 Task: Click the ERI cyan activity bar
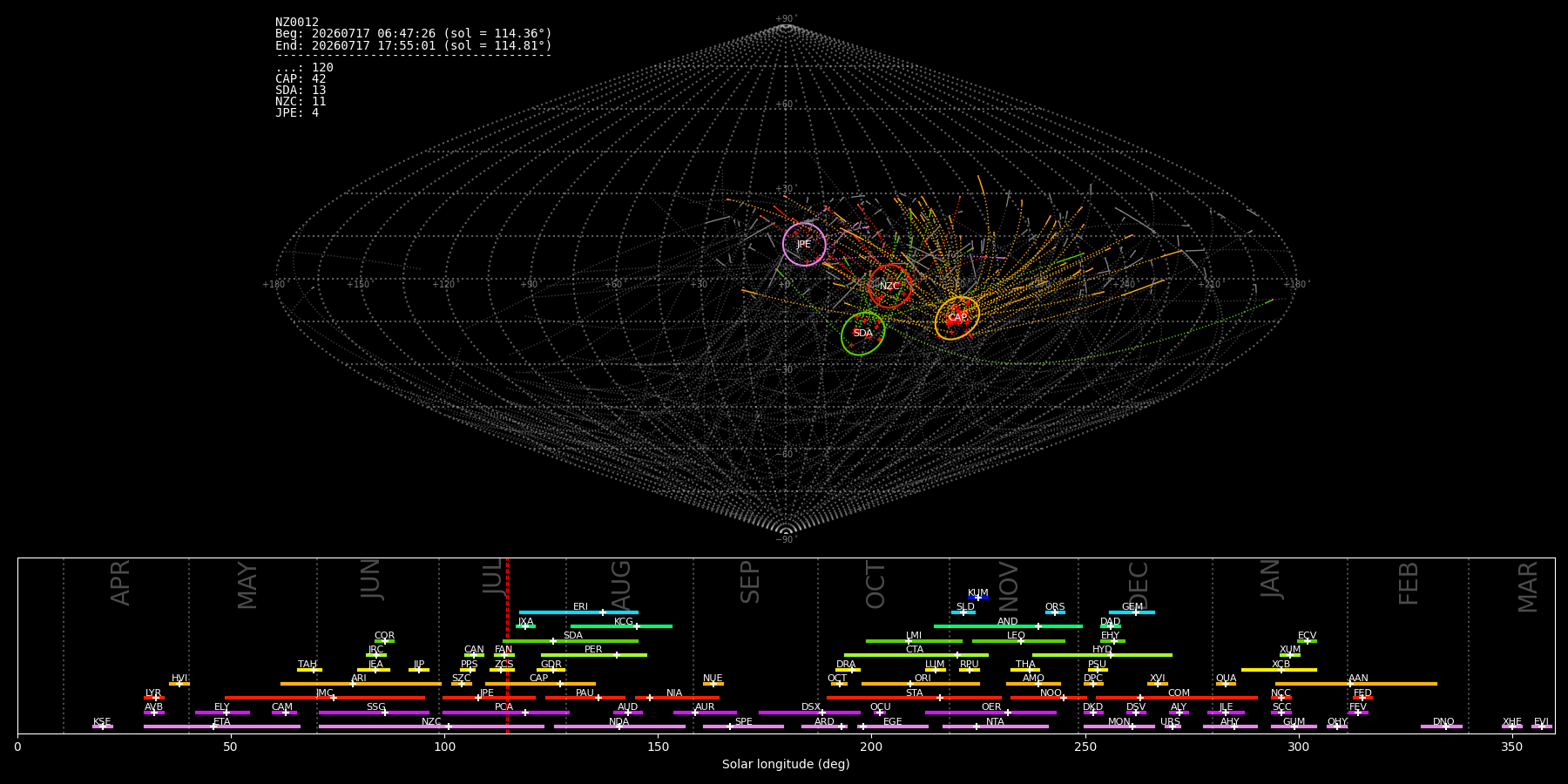[x=578, y=612]
